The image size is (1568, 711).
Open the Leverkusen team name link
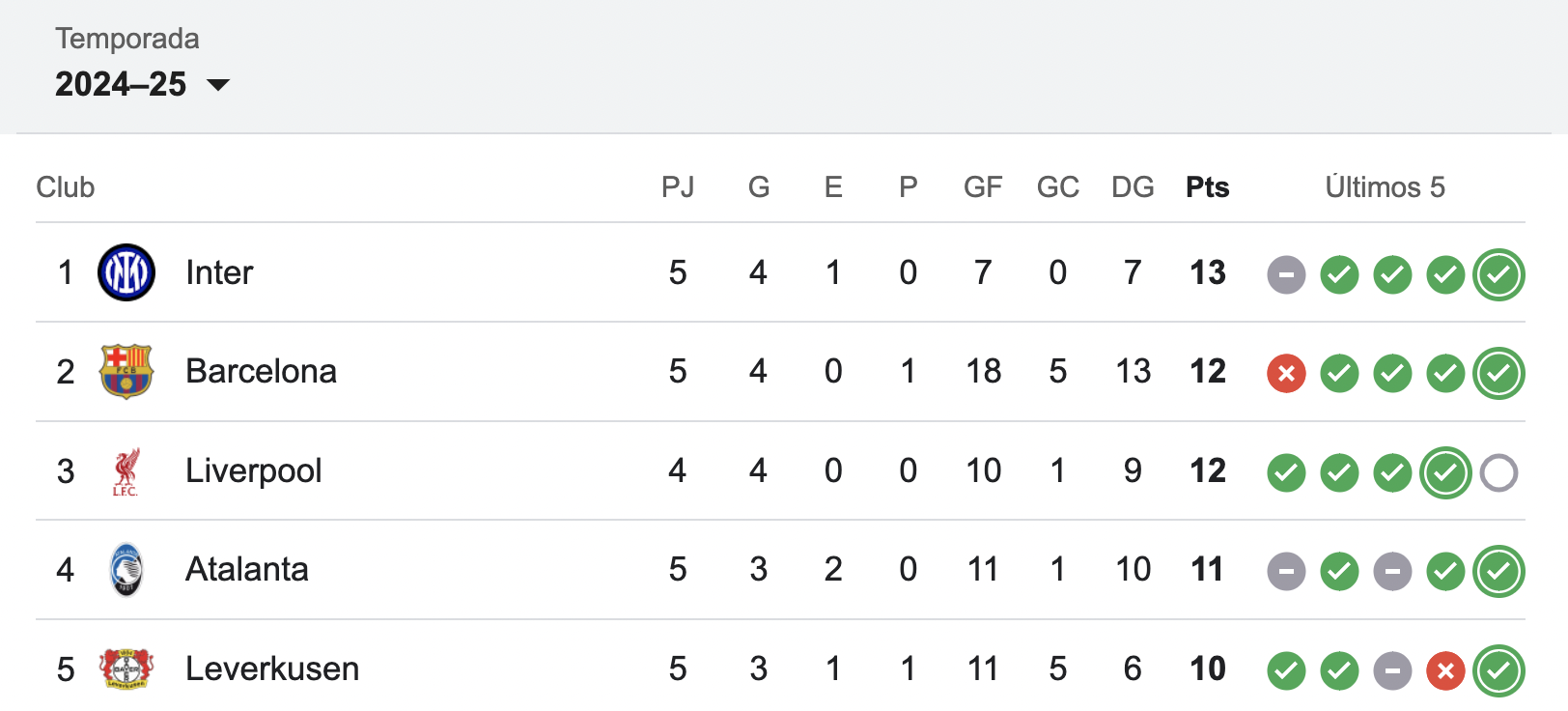[272, 668]
